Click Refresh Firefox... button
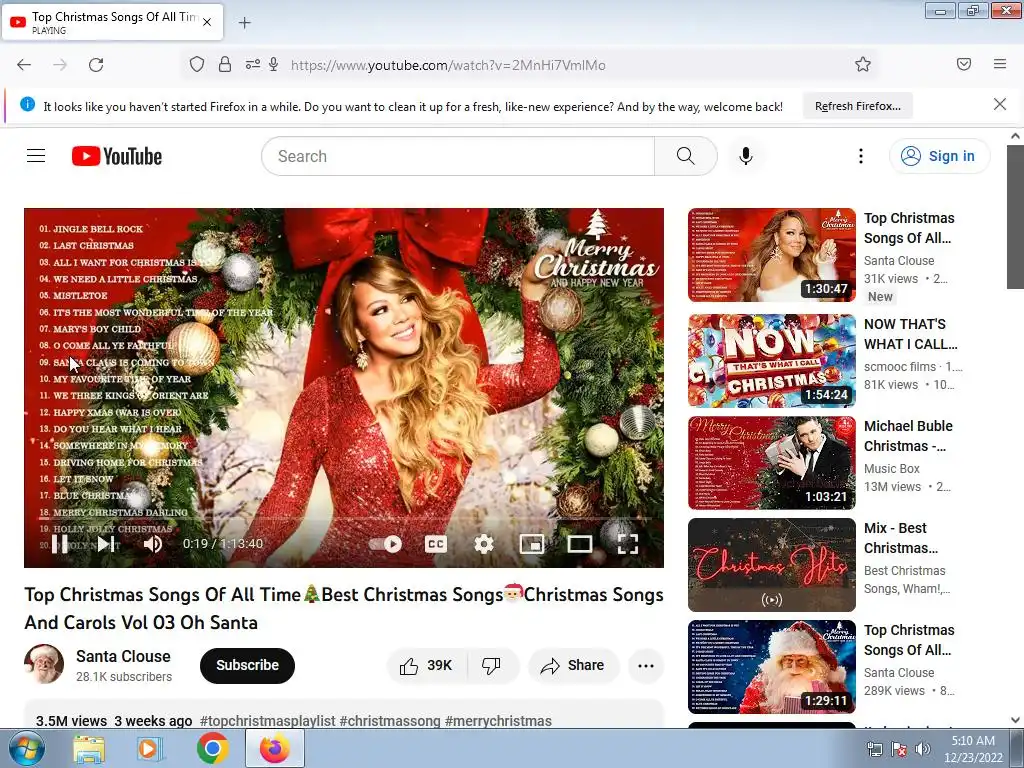The width and height of the screenshot is (1024, 768). [857, 106]
